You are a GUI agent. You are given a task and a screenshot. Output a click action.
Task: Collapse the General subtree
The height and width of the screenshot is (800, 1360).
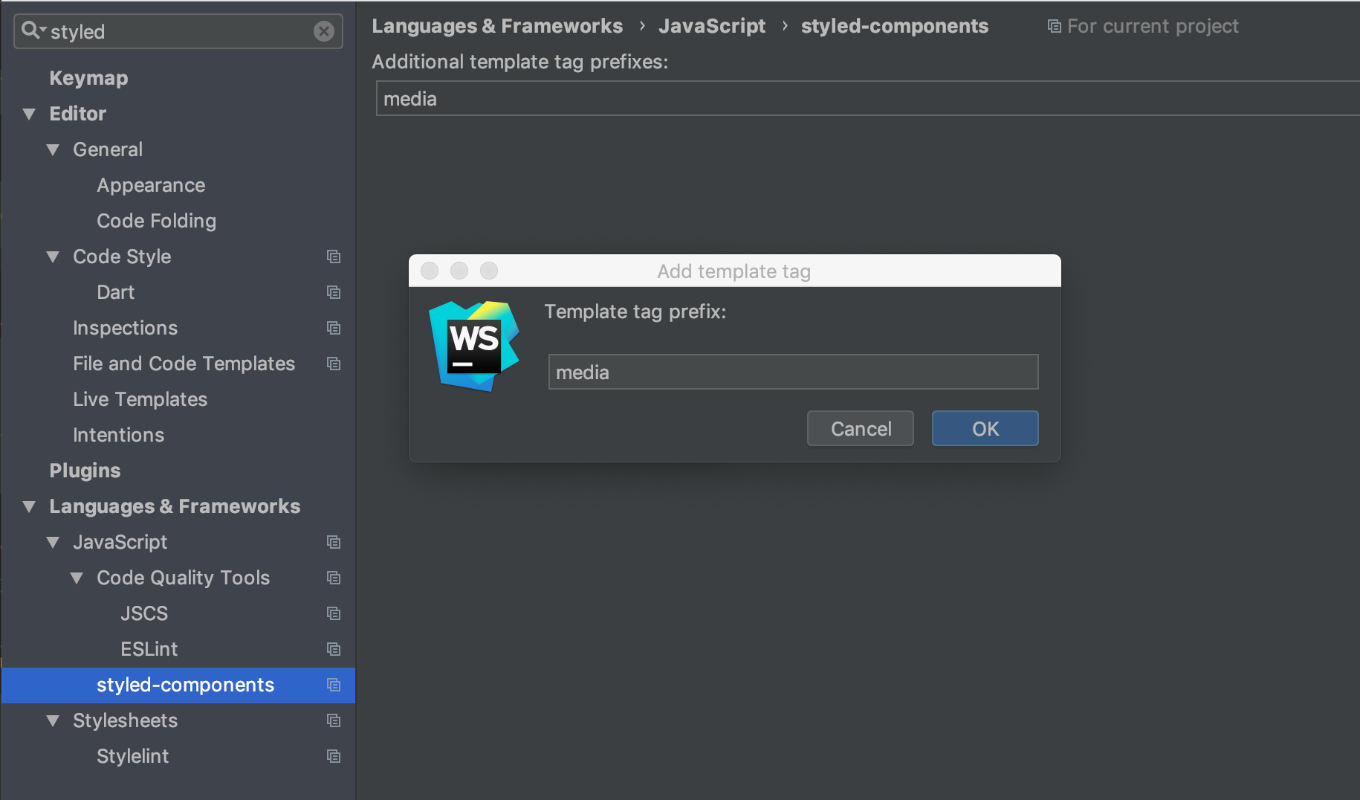pyautogui.click(x=53, y=150)
